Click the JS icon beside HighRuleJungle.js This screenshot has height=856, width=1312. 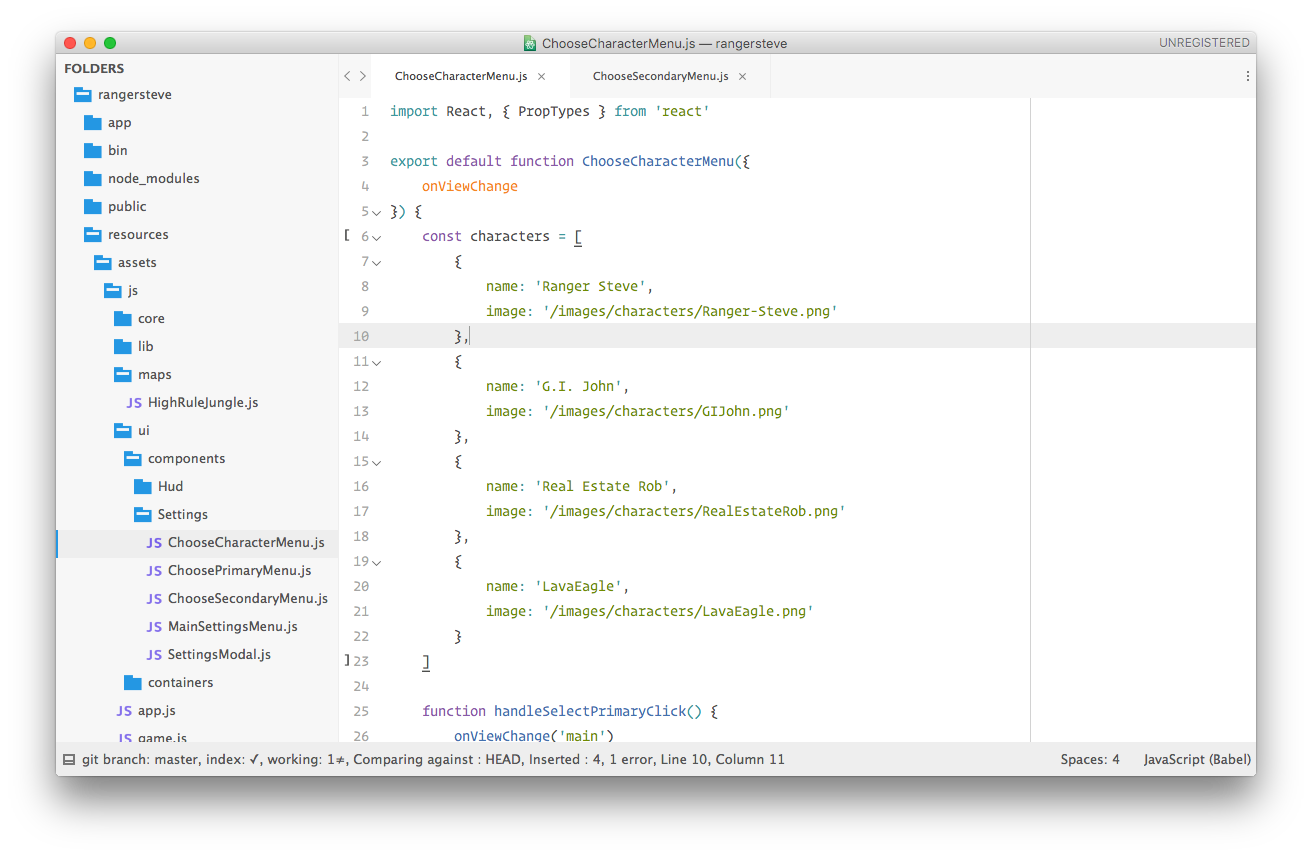(134, 403)
